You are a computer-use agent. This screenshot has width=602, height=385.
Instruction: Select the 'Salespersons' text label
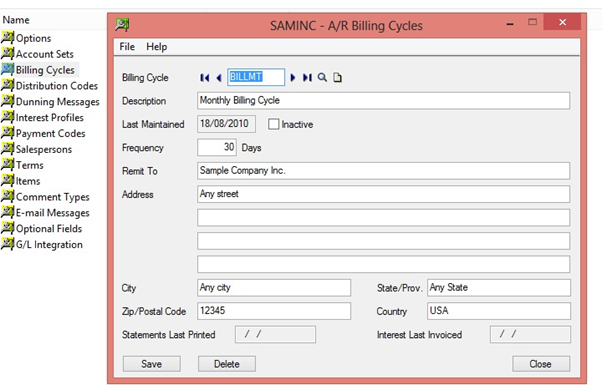click(x=44, y=149)
